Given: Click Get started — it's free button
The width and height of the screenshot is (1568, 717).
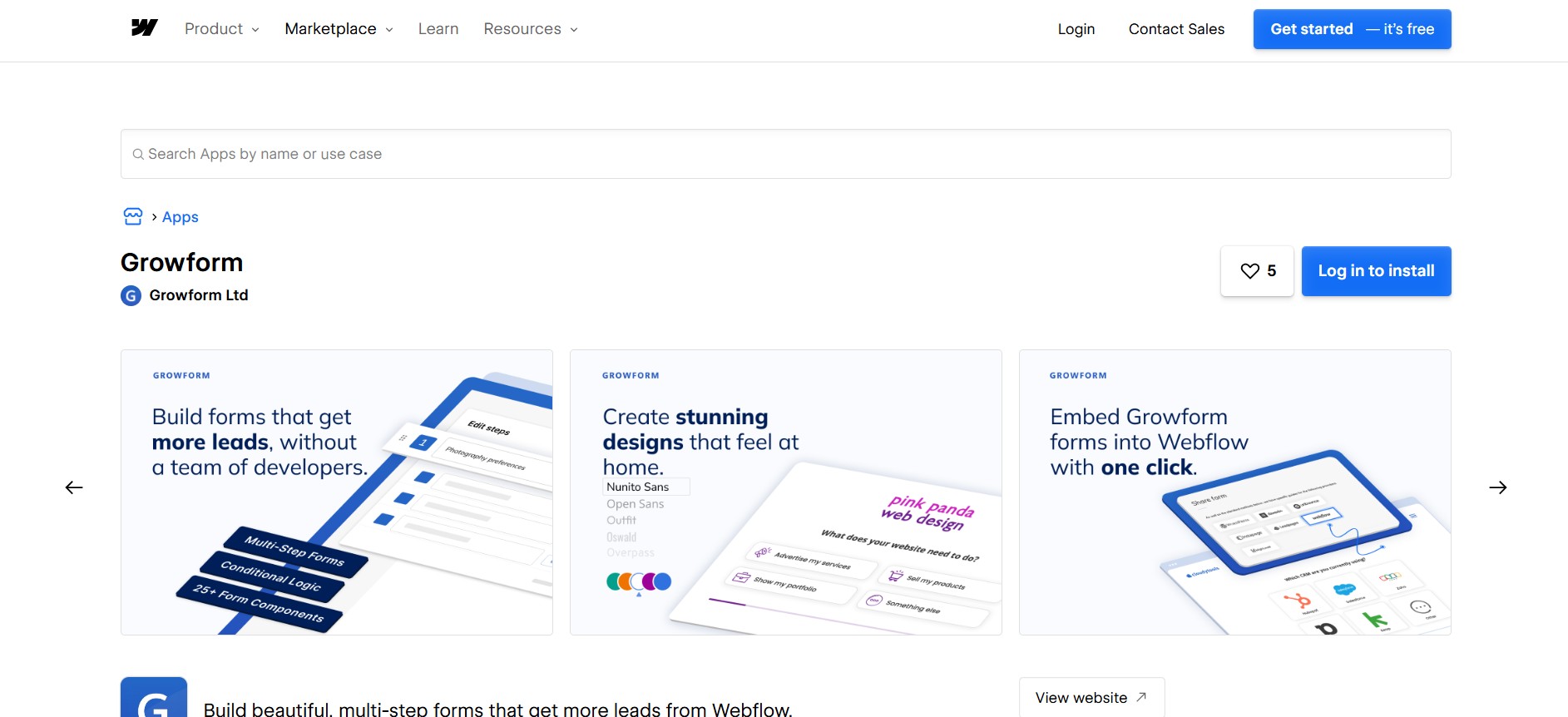Looking at the screenshot, I should click(1353, 29).
